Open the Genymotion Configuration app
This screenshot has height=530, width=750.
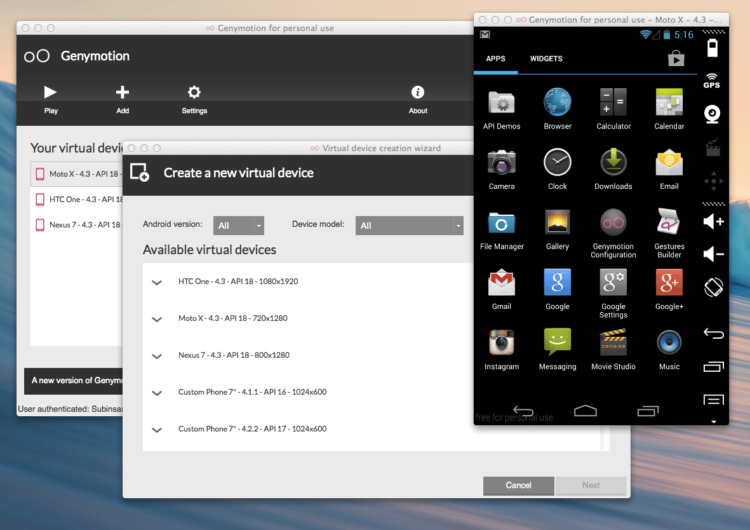[x=613, y=233]
